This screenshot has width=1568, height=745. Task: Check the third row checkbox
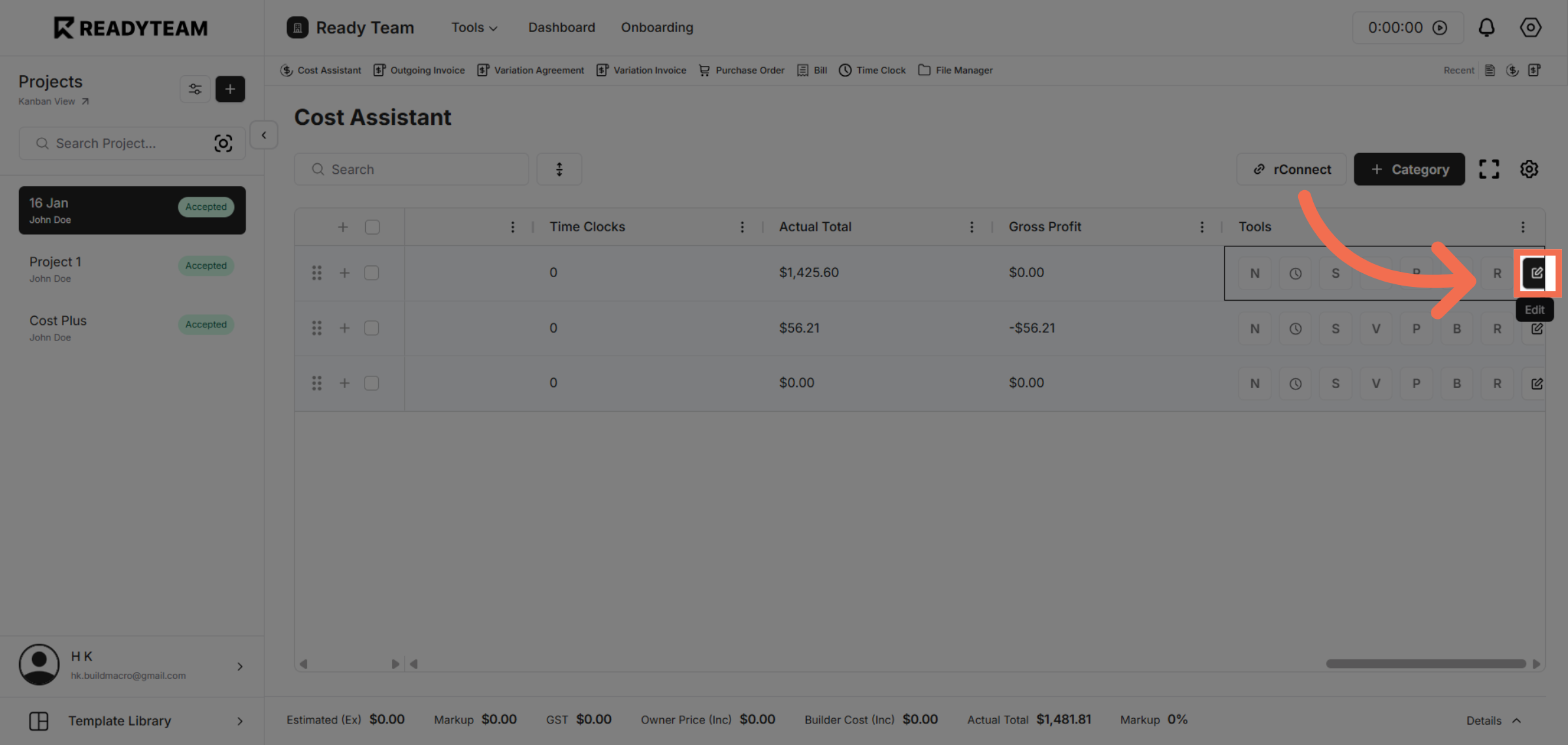coord(372,383)
